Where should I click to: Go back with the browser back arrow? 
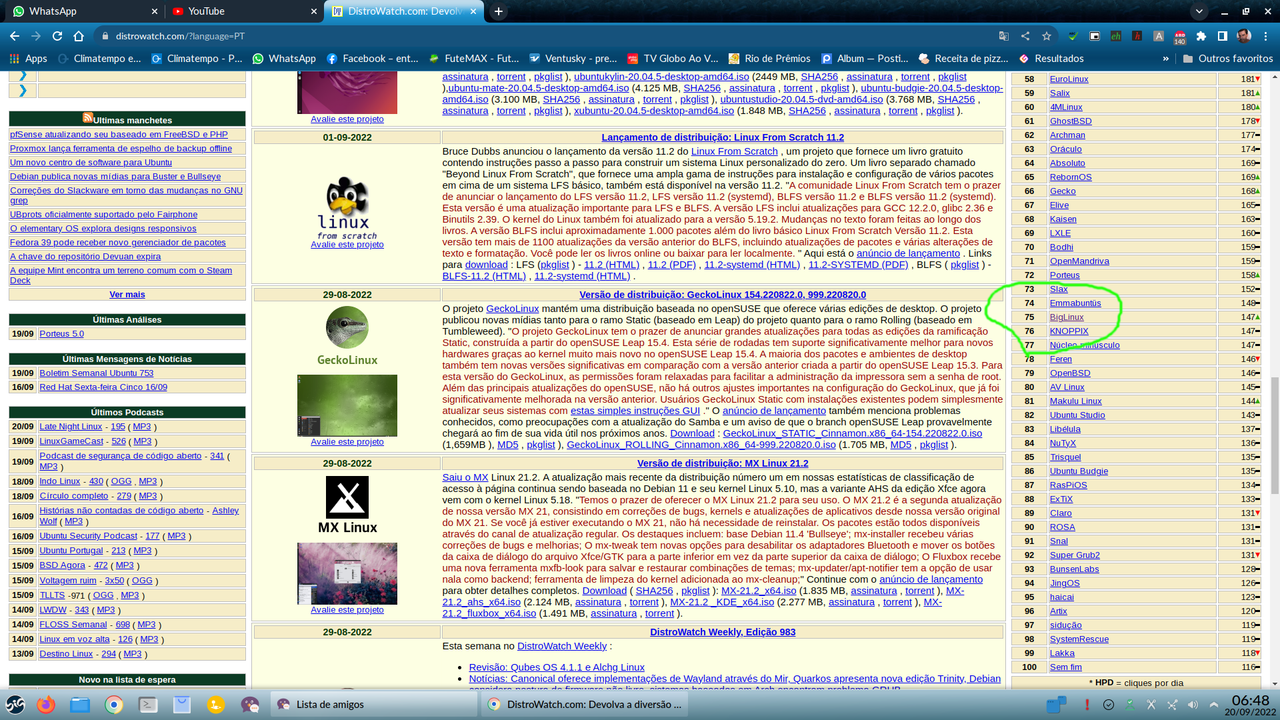(14, 36)
